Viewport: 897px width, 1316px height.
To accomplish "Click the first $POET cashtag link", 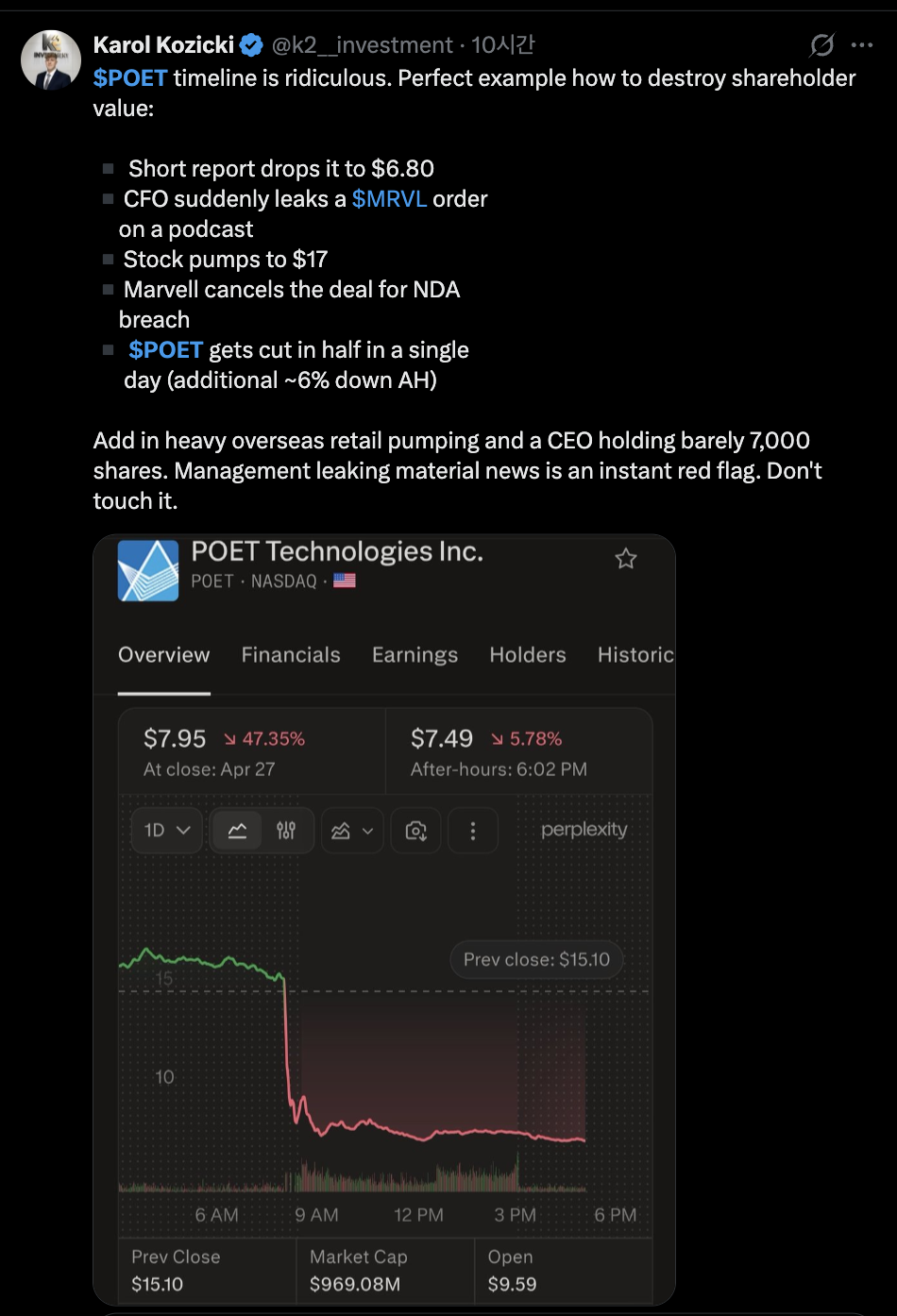I will point(130,78).
